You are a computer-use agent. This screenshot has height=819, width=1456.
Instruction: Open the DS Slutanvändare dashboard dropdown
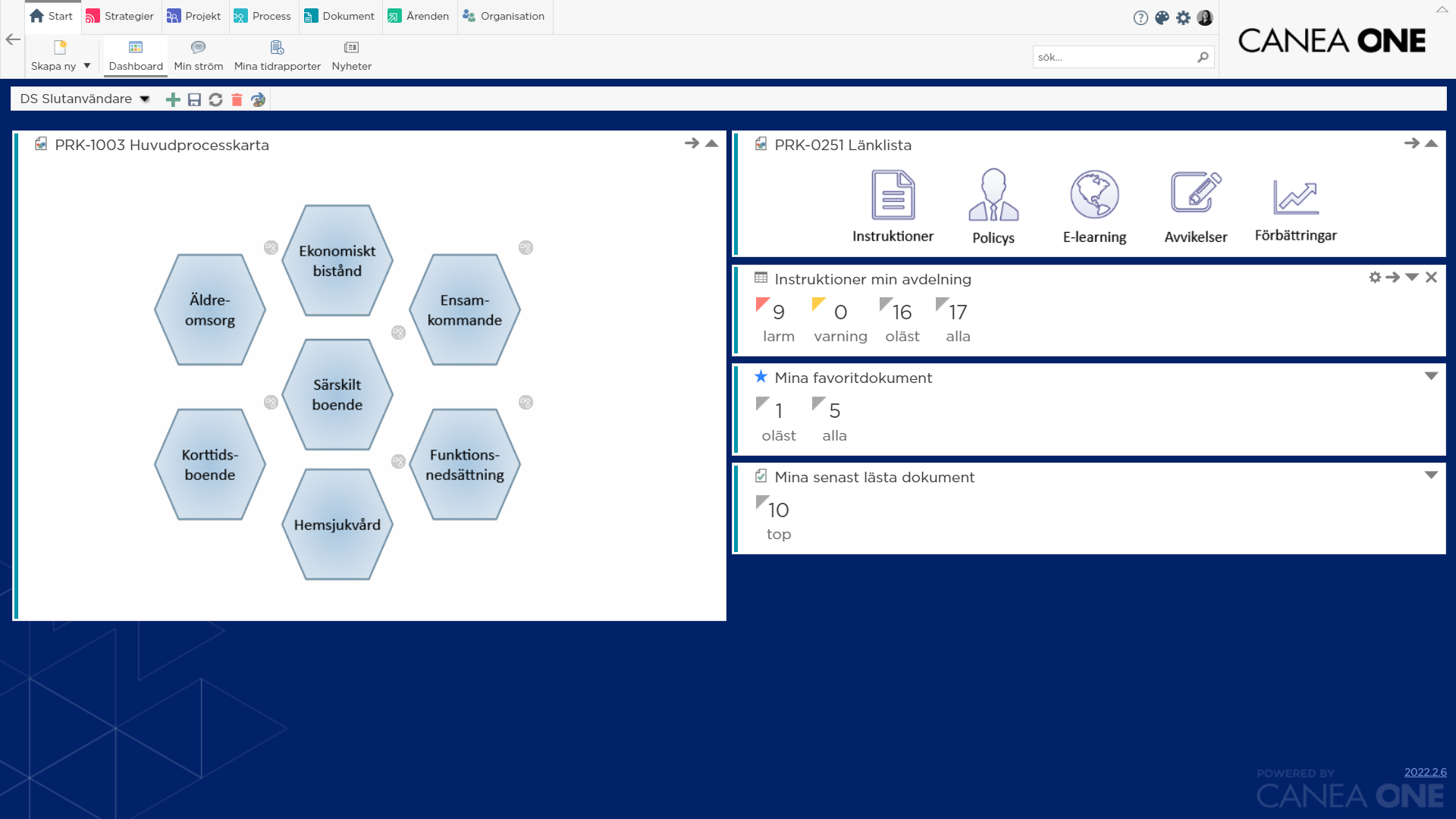pos(145,99)
